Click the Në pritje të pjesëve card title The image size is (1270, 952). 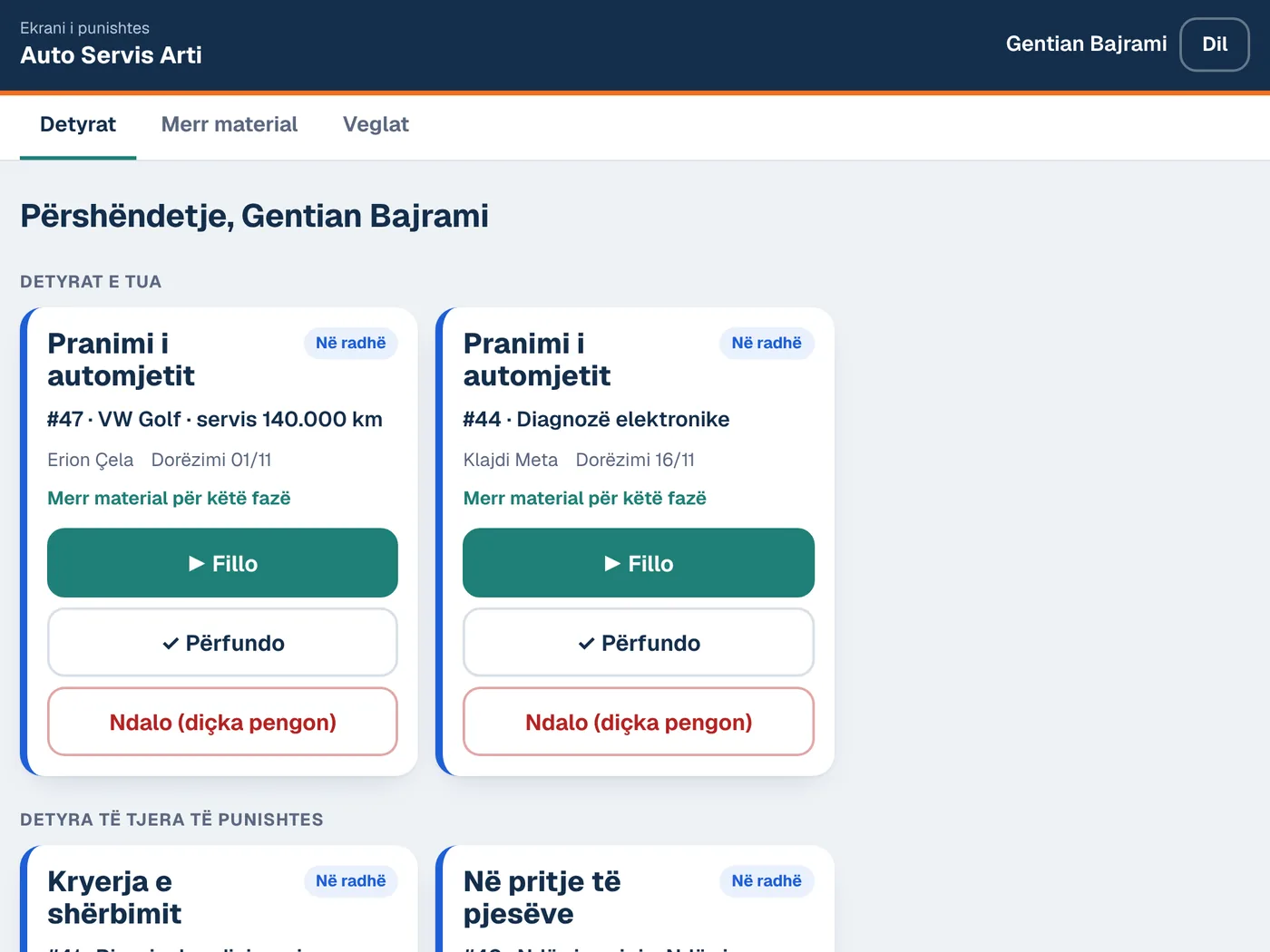coord(542,898)
